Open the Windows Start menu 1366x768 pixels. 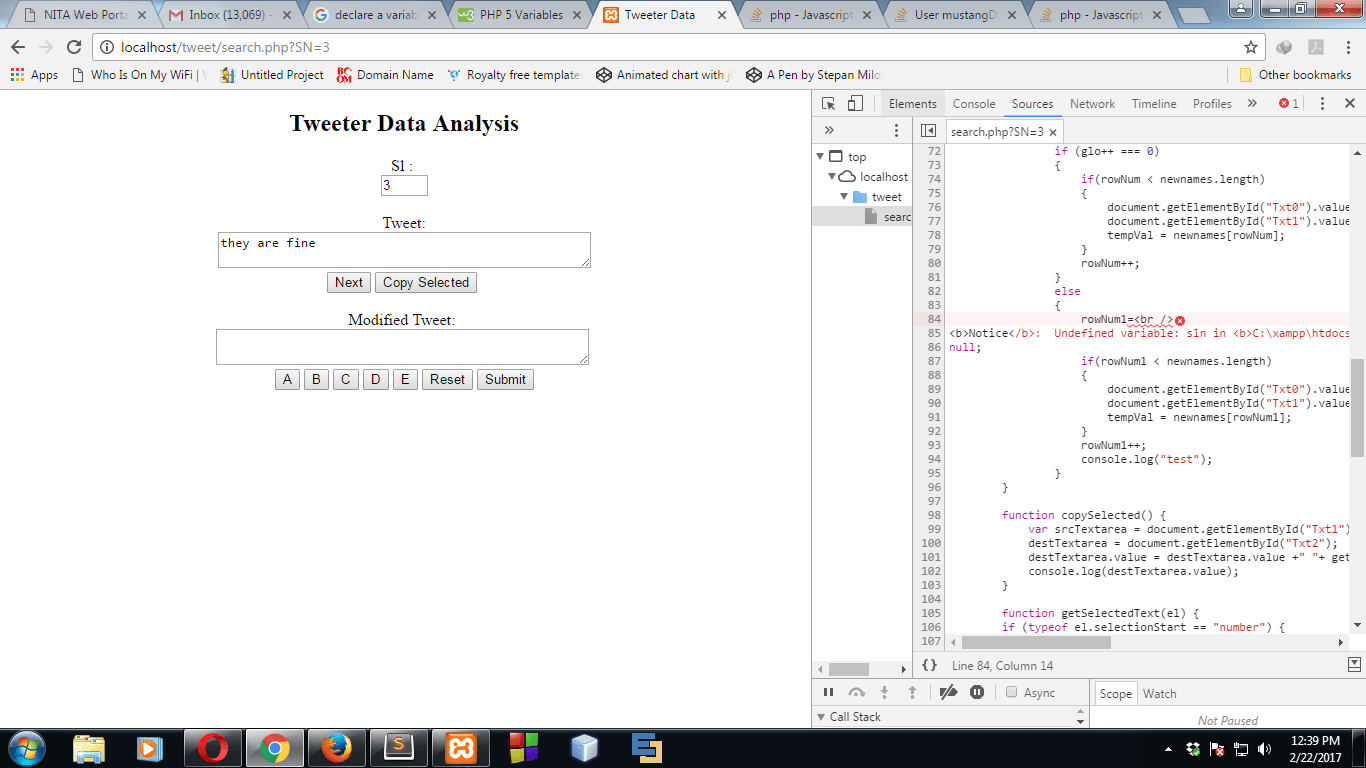click(25, 747)
